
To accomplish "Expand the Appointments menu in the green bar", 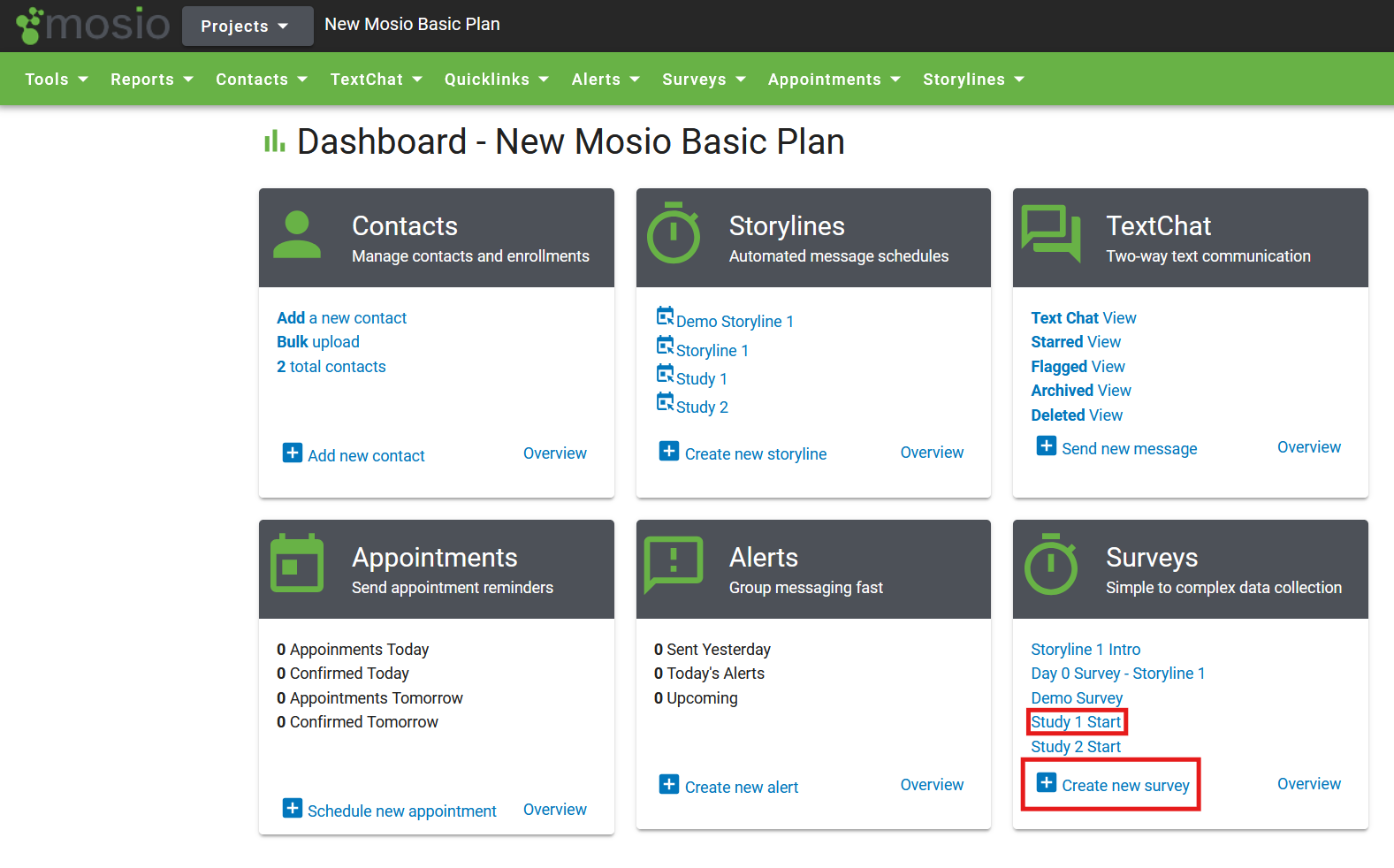I will pos(834,80).
